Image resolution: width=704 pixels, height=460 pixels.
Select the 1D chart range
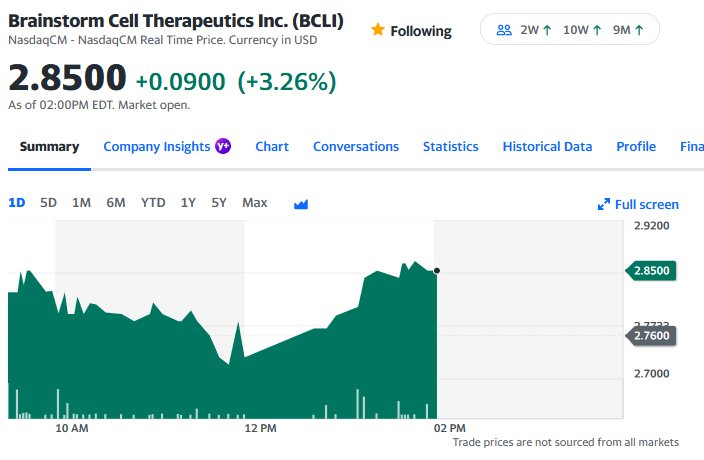click(17, 203)
